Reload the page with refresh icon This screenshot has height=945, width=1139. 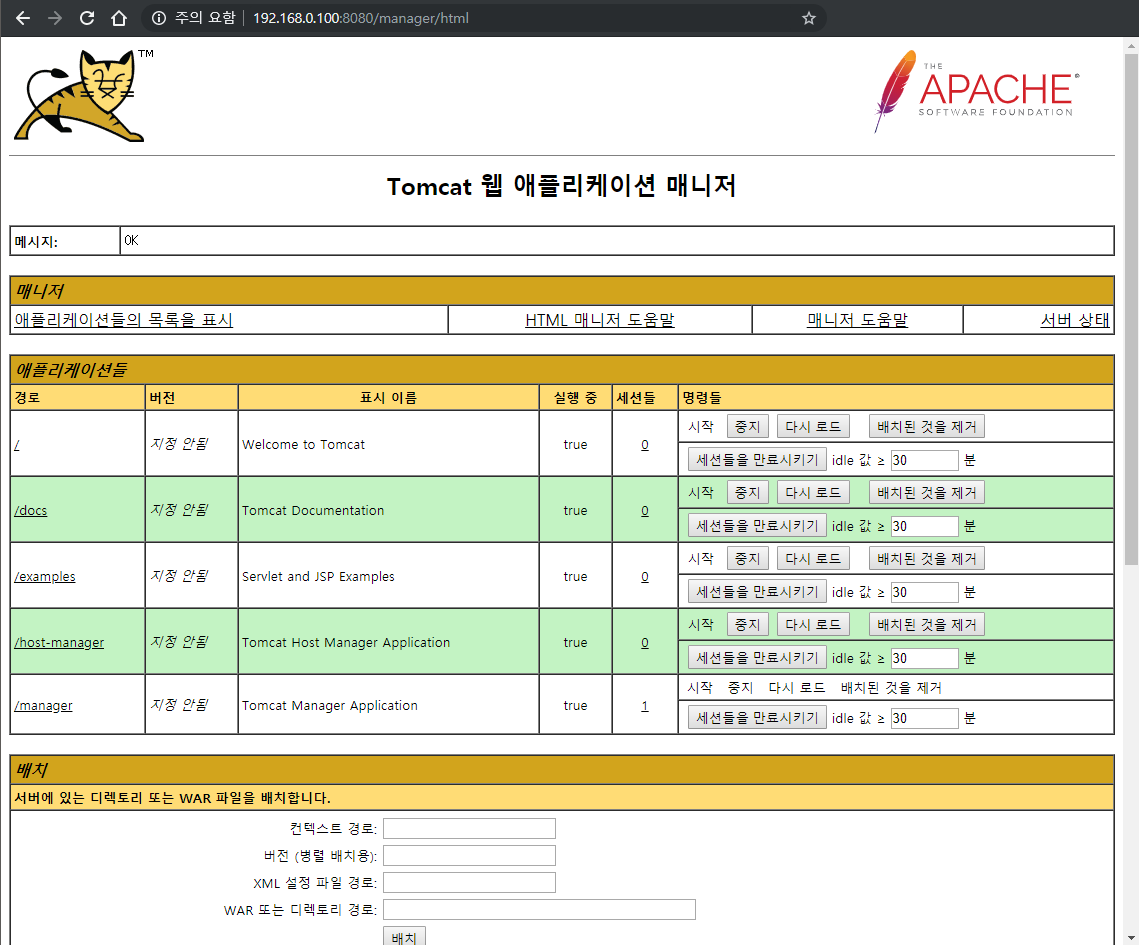(86, 18)
